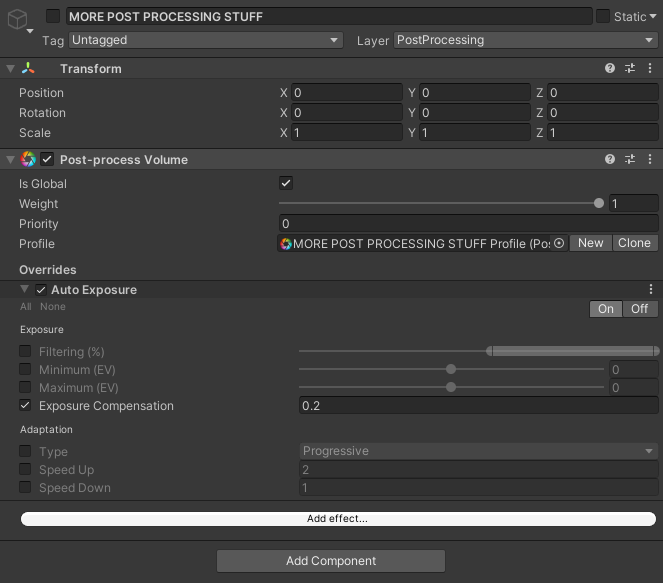Open the Adaptation Type dropdown showing Progressive

(479, 451)
